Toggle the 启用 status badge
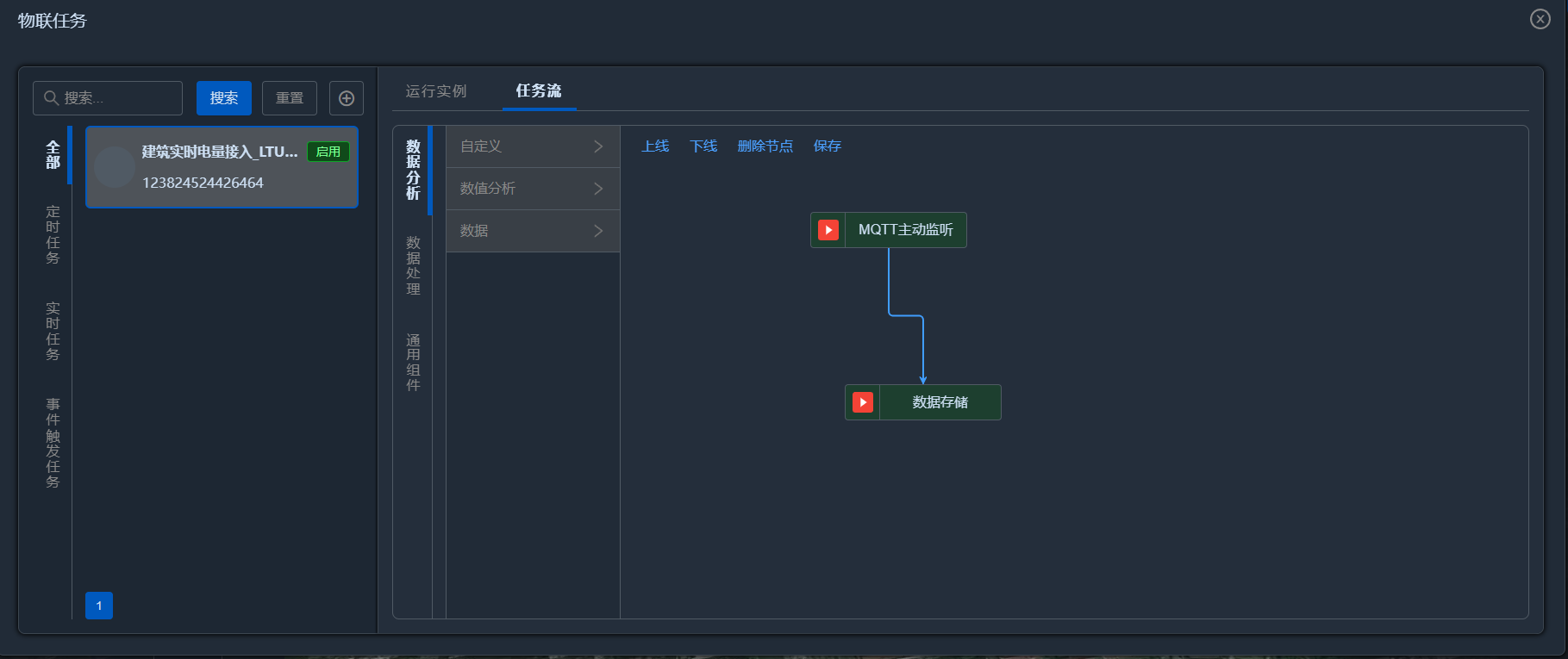 pos(328,152)
